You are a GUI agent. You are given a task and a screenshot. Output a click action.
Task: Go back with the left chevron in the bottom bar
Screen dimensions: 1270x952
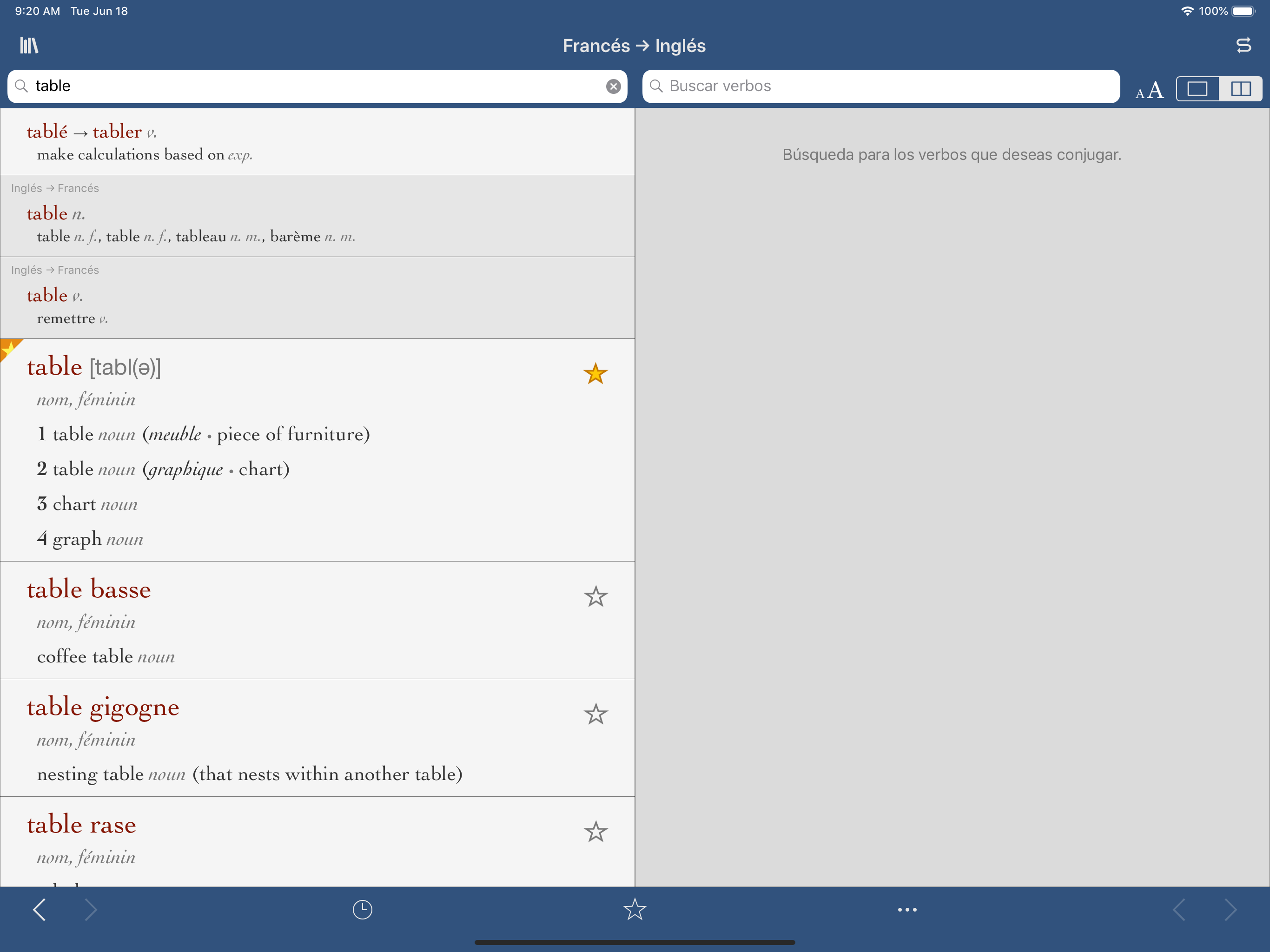pos(39,910)
